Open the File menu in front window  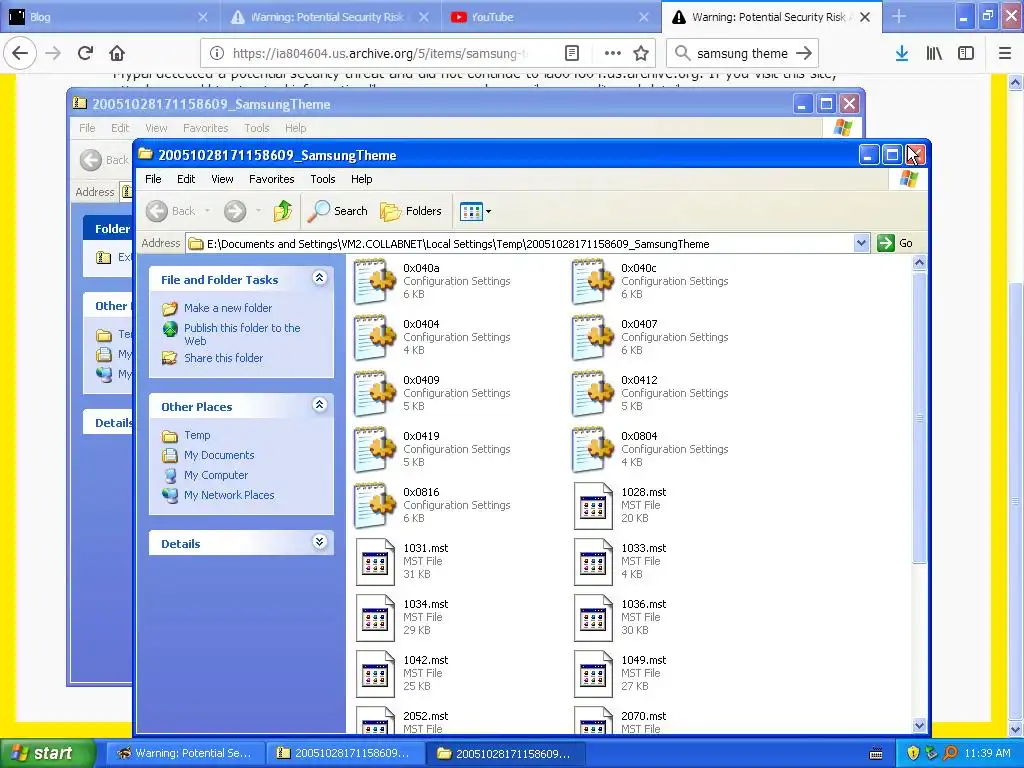pos(153,179)
